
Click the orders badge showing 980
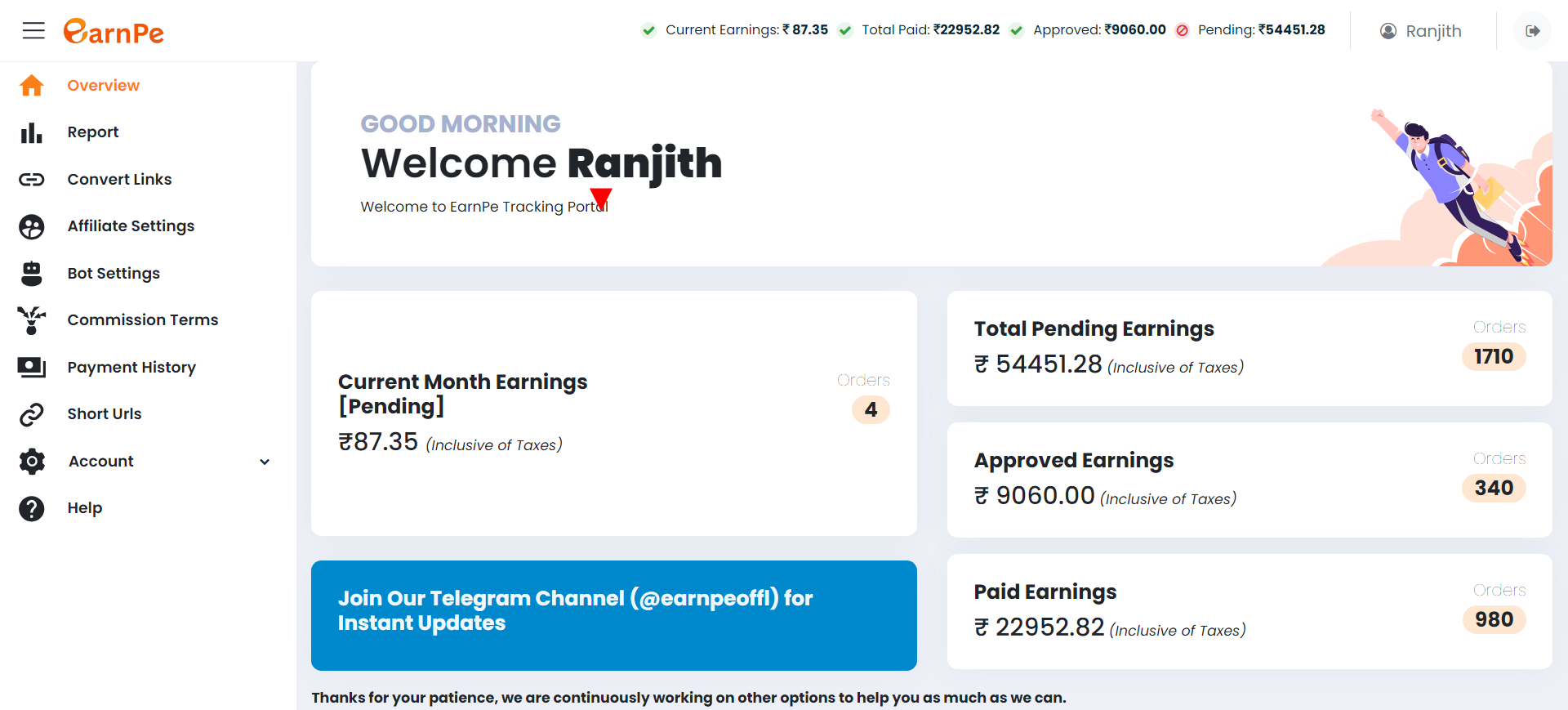[x=1494, y=619]
